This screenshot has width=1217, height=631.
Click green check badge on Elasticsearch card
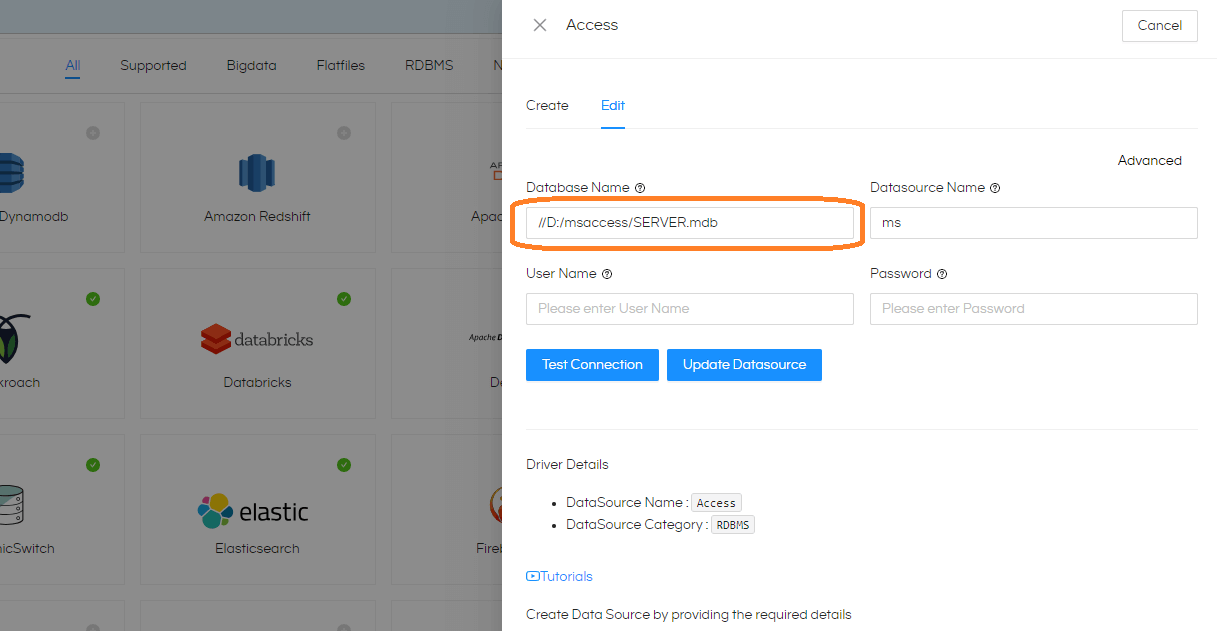pyautogui.click(x=344, y=465)
